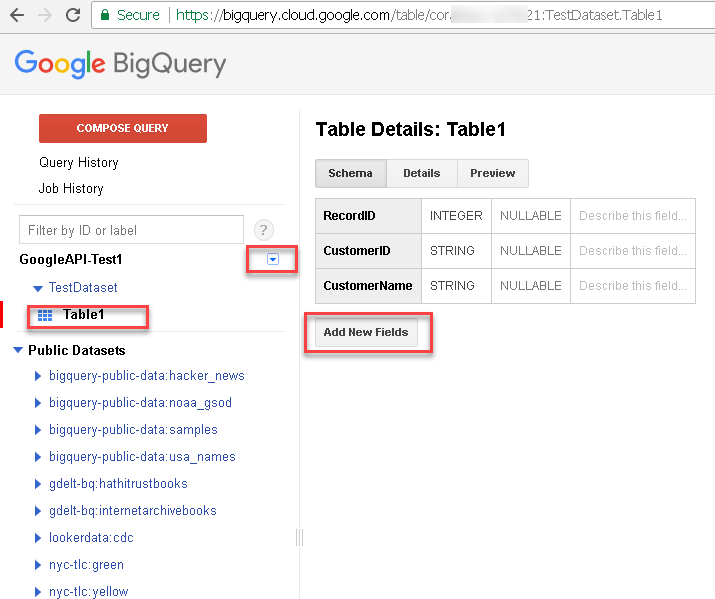715x599 pixels.
Task: Open bigquery-public-data:hacker_news link
Action: pos(147,376)
